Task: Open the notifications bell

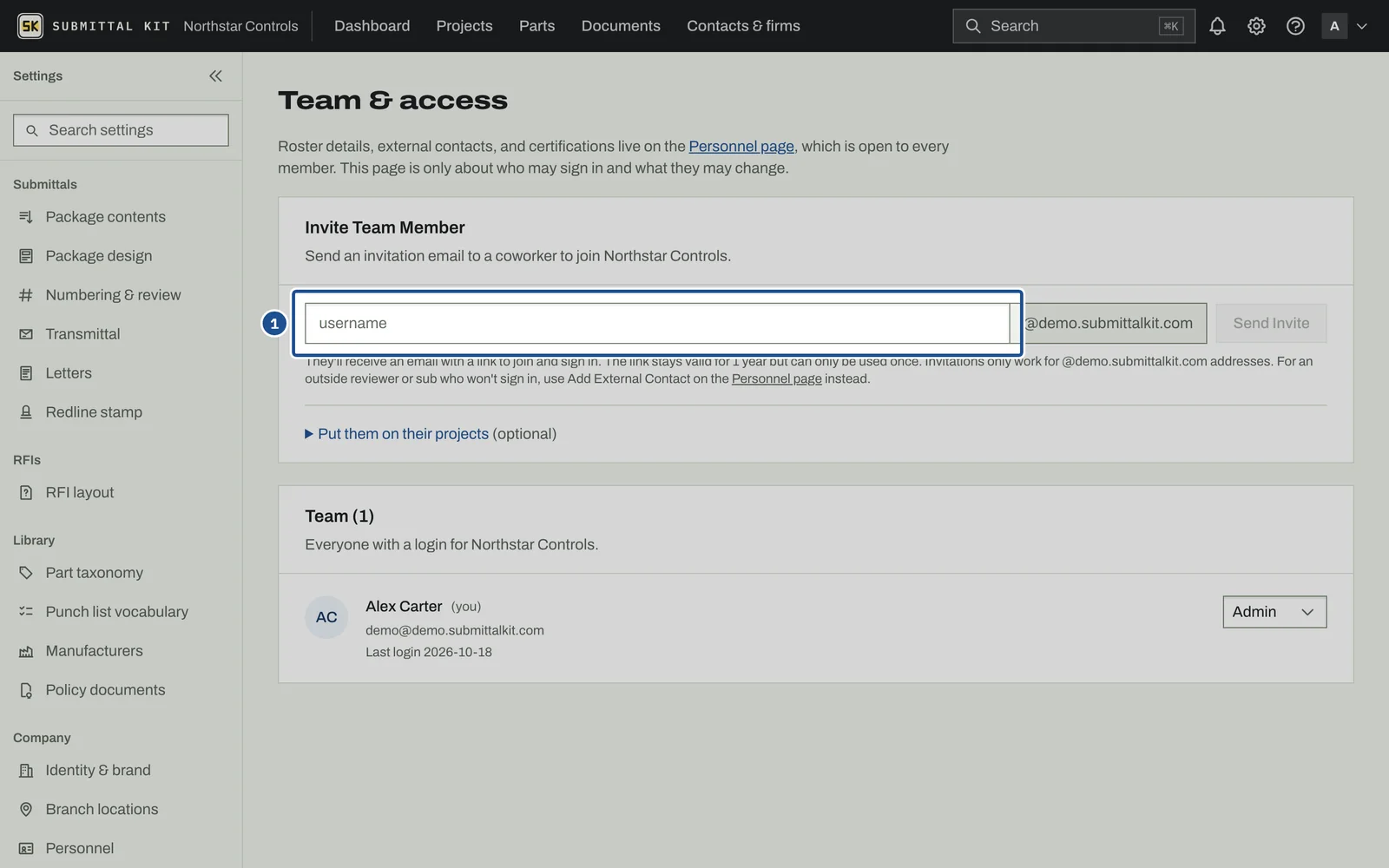Action: [x=1217, y=26]
